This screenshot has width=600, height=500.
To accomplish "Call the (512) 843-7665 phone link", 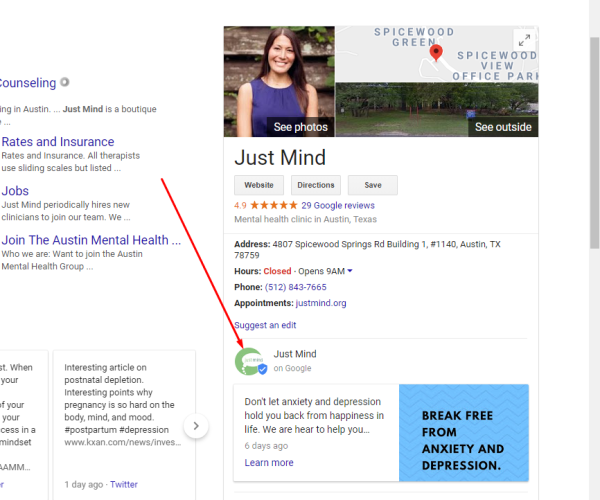I will point(295,287).
